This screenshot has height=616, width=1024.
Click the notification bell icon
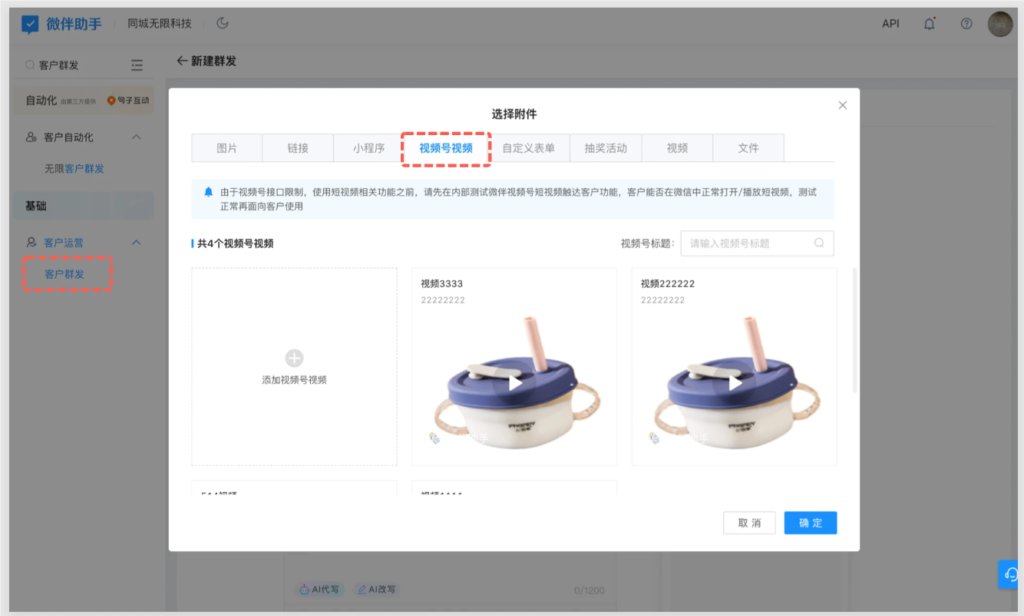(x=929, y=23)
